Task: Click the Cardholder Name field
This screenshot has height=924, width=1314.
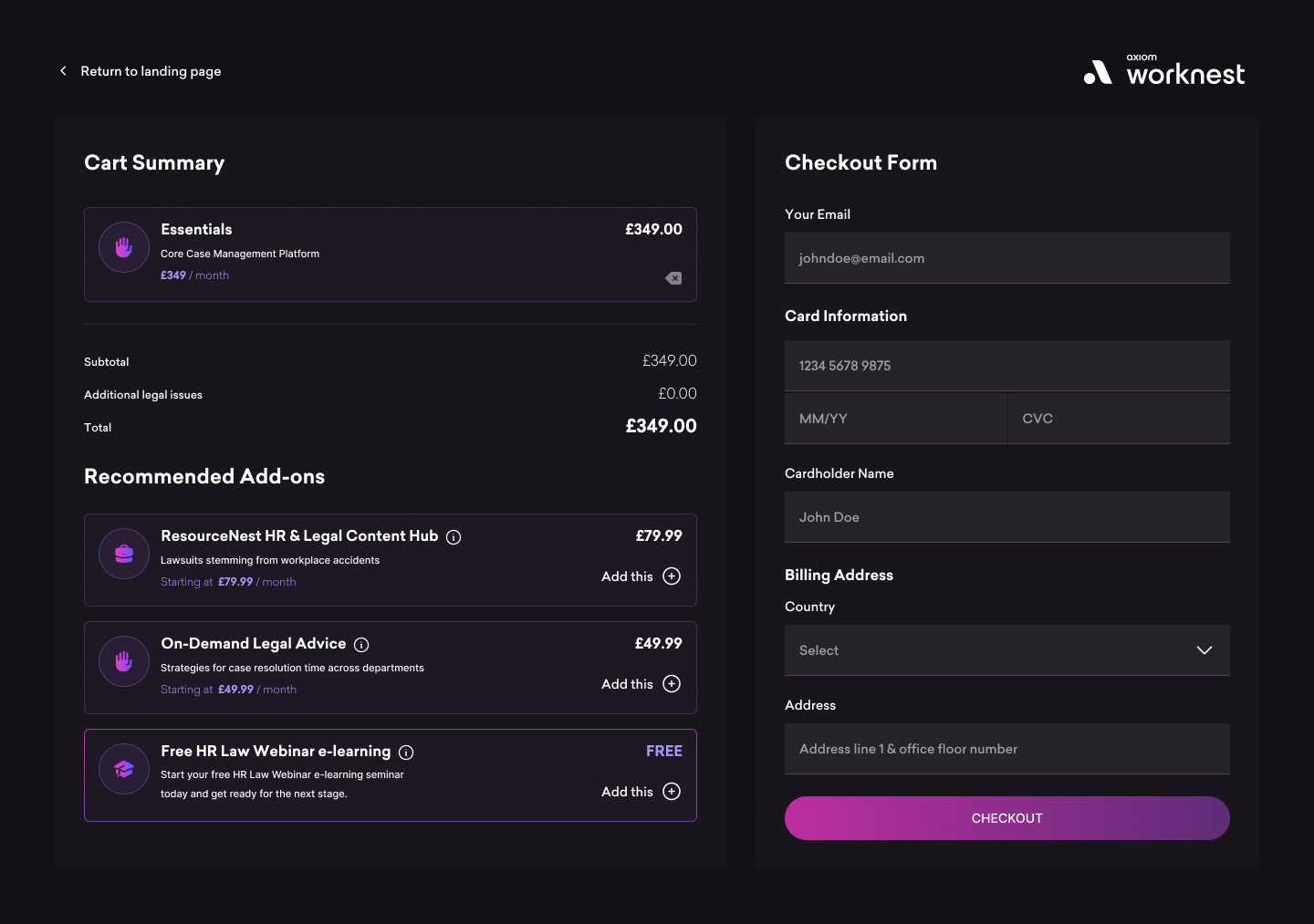Action: coord(1006,517)
